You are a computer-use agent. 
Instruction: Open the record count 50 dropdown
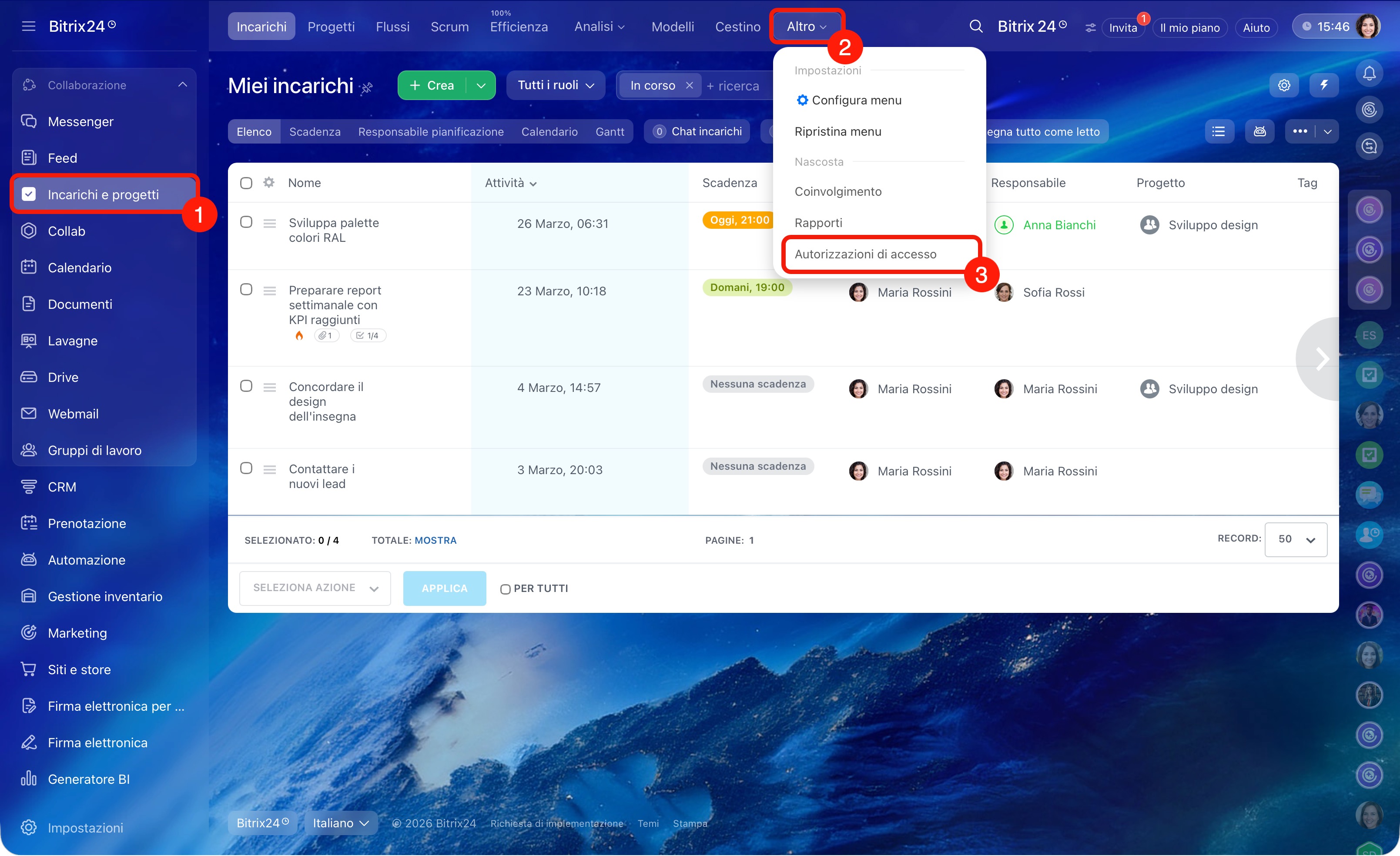1296,539
